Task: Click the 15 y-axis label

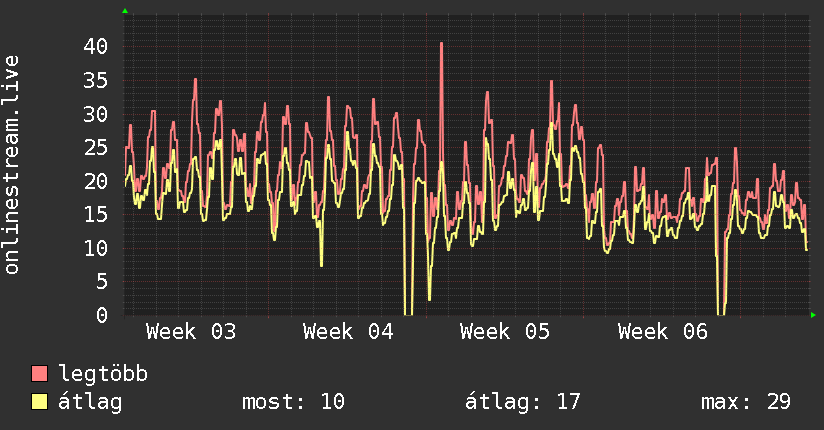Action: [96, 214]
